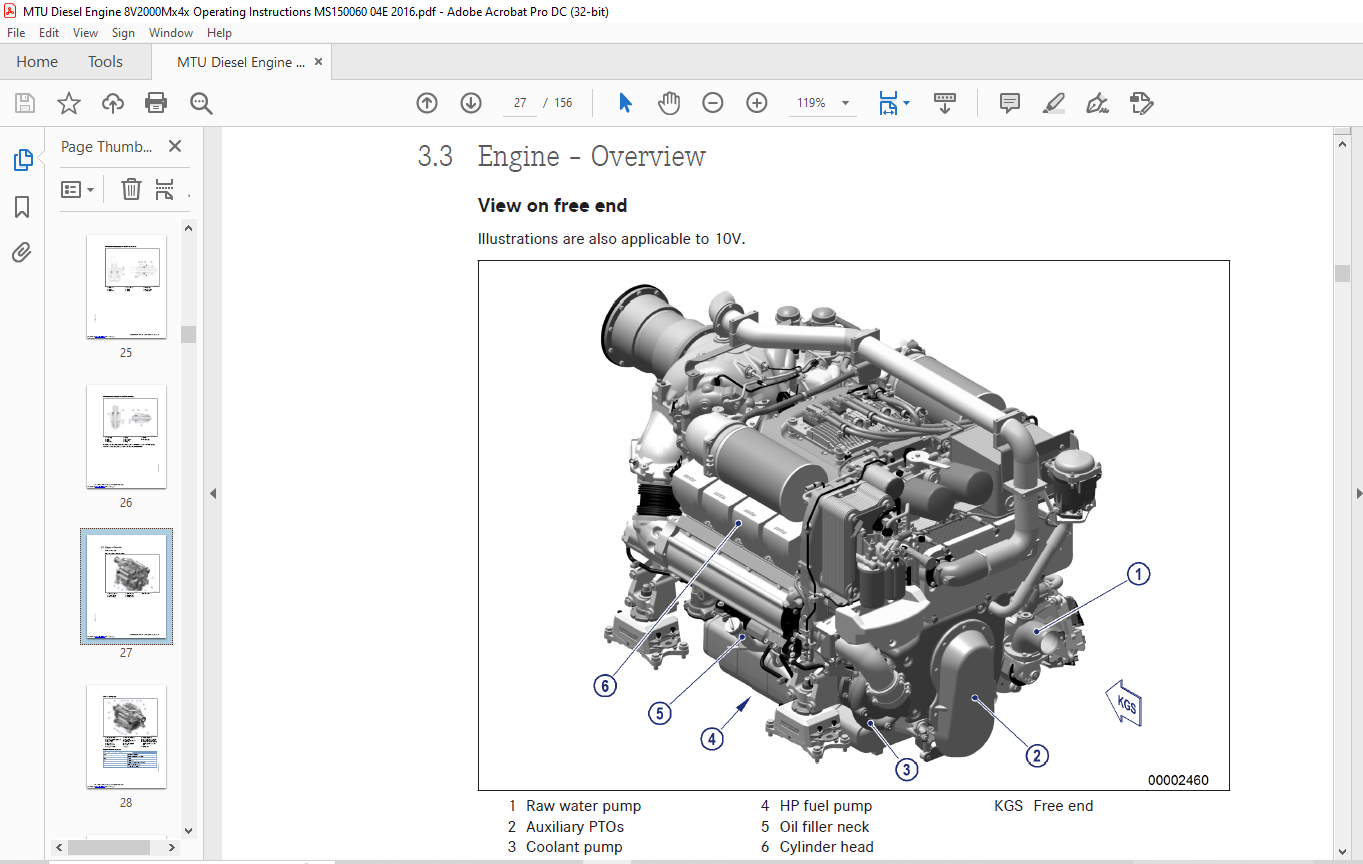Open the File menu

16,33
